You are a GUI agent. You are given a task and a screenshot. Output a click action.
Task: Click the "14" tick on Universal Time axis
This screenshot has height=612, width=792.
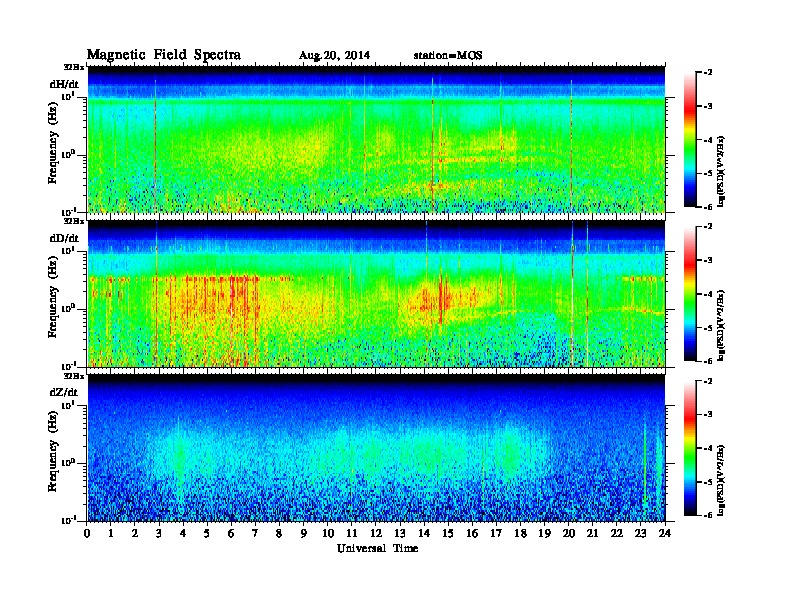[424, 533]
